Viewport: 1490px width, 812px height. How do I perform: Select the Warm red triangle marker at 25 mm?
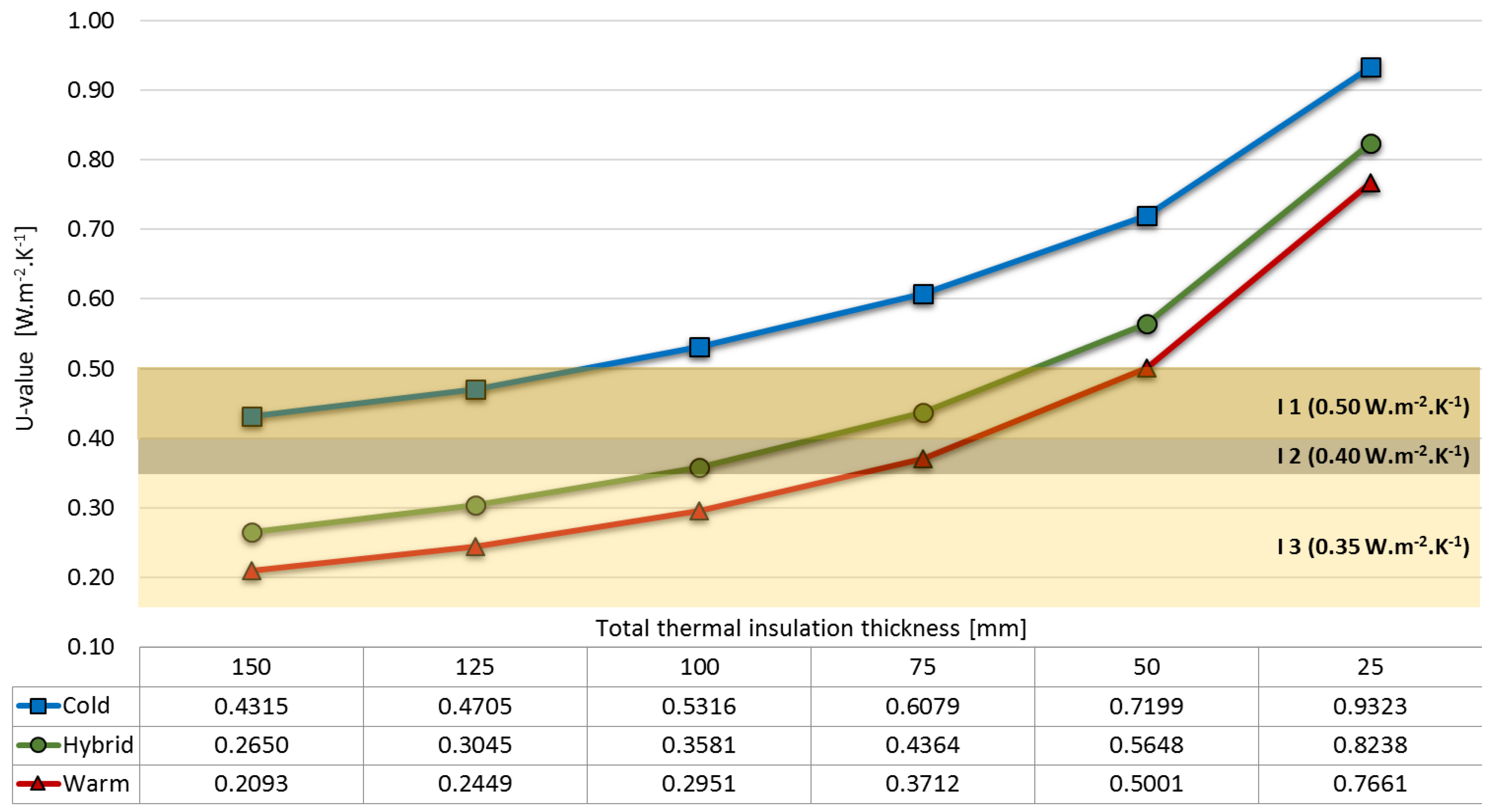(1370, 184)
